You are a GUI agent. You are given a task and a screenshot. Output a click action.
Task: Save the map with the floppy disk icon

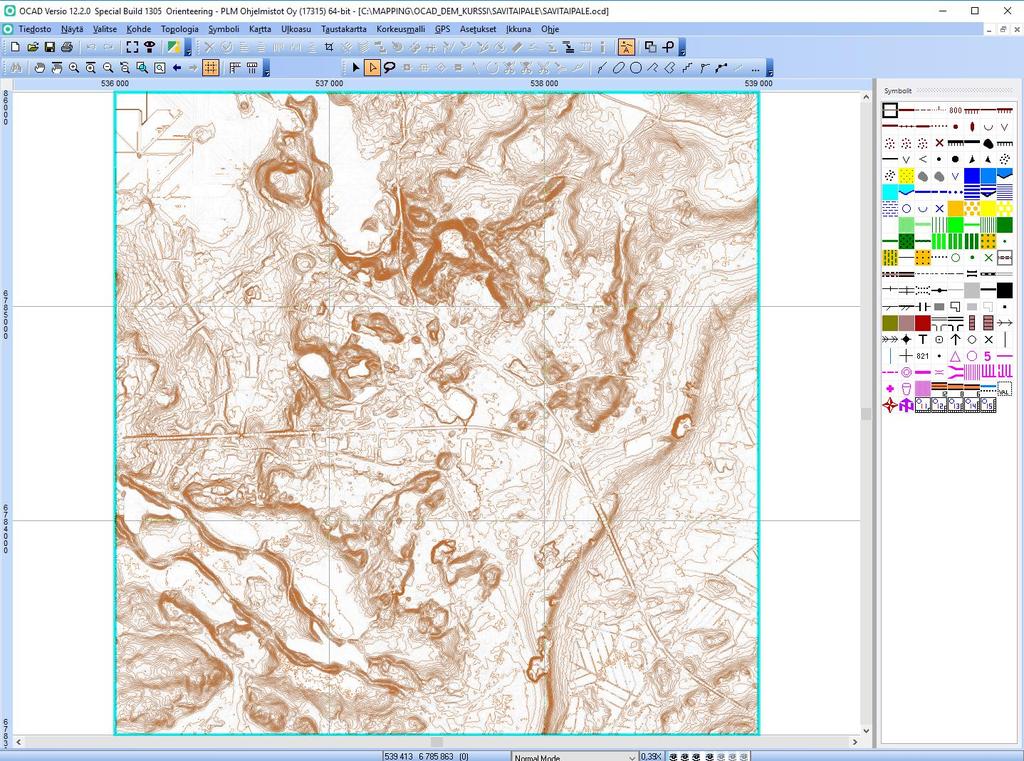[49, 47]
